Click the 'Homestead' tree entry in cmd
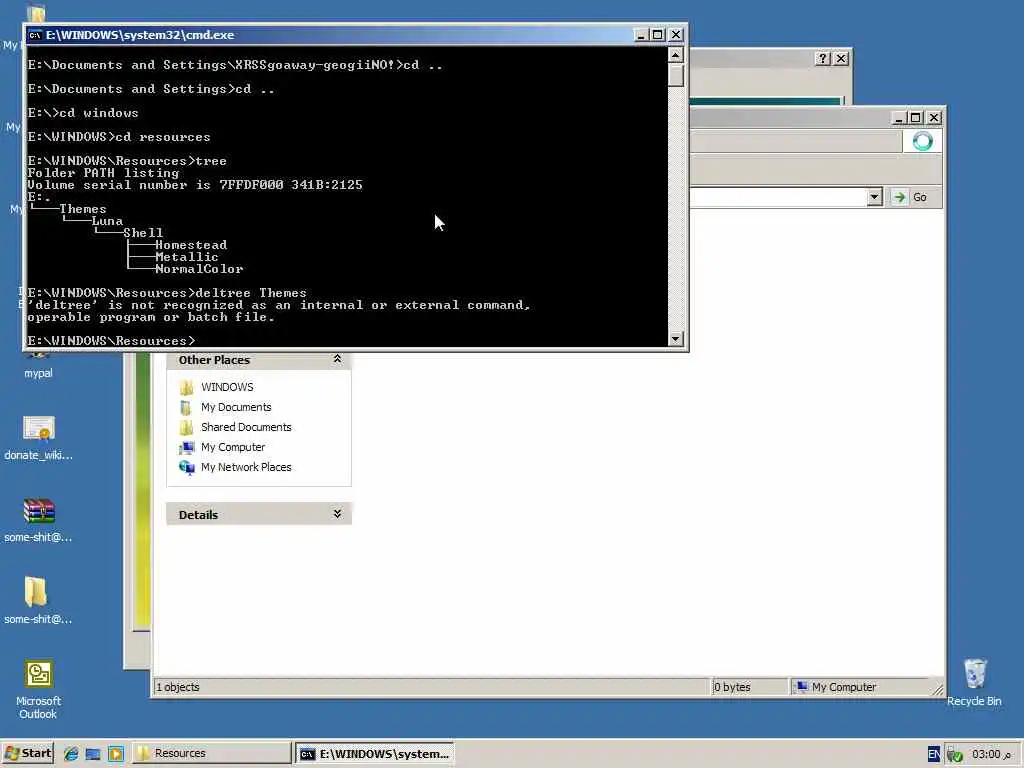The image size is (1024, 768). click(x=191, y=245)
